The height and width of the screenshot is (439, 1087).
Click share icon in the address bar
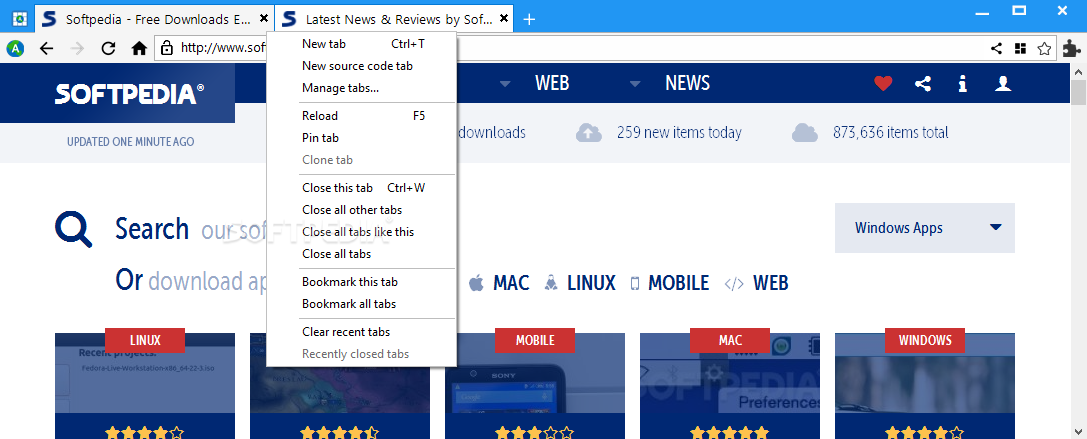996,48
